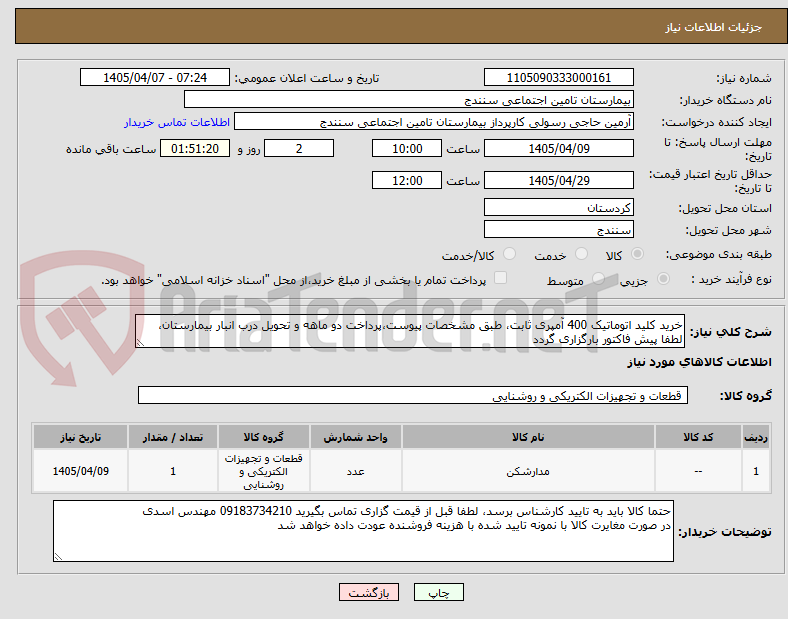Click the goods group field قطعات و تجهیزات

[x=413, y=395]
